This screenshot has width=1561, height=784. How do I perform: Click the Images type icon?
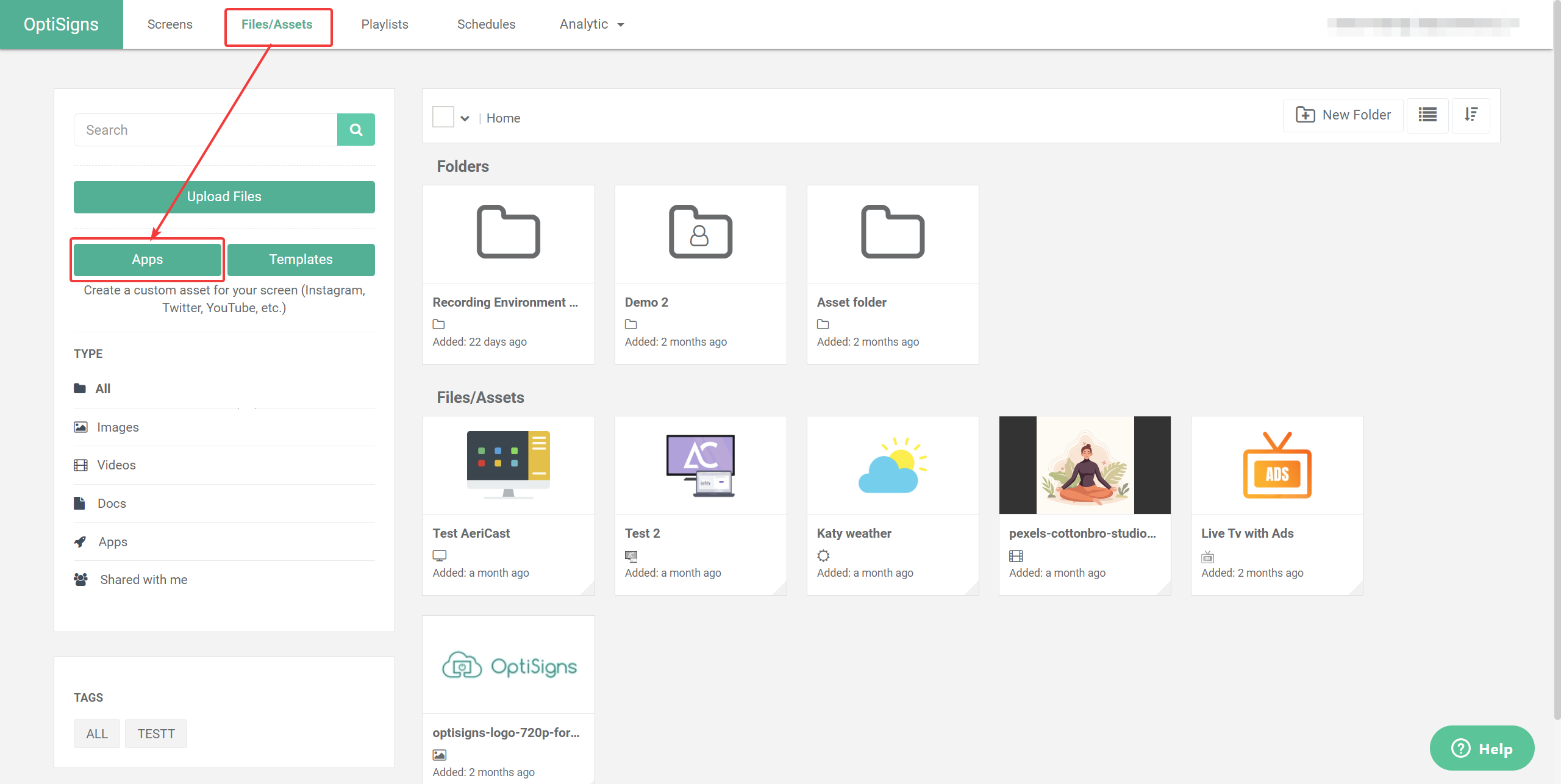tap(80, 427)
